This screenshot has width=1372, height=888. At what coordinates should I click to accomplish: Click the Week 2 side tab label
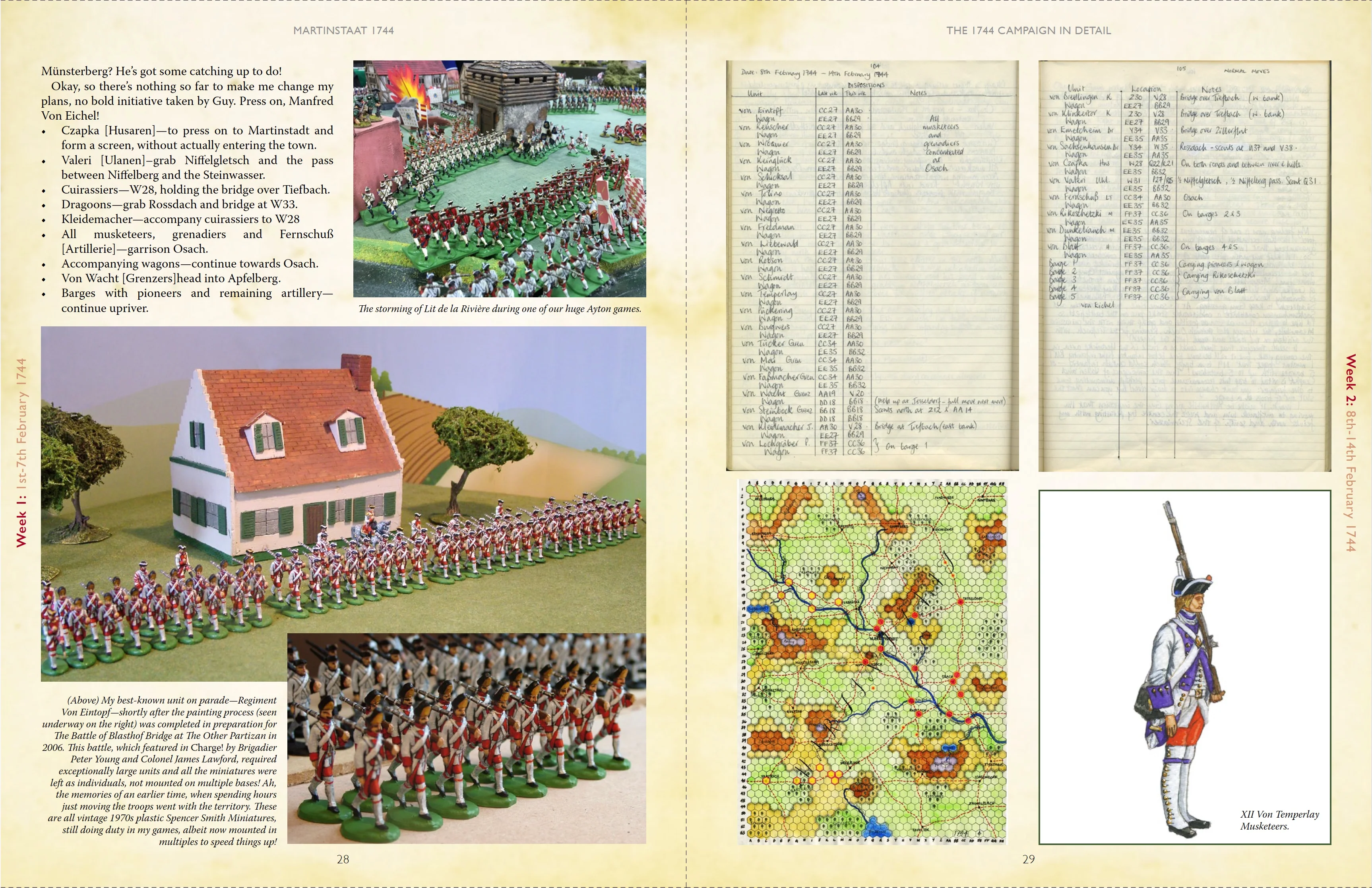tap(1351, 453)
